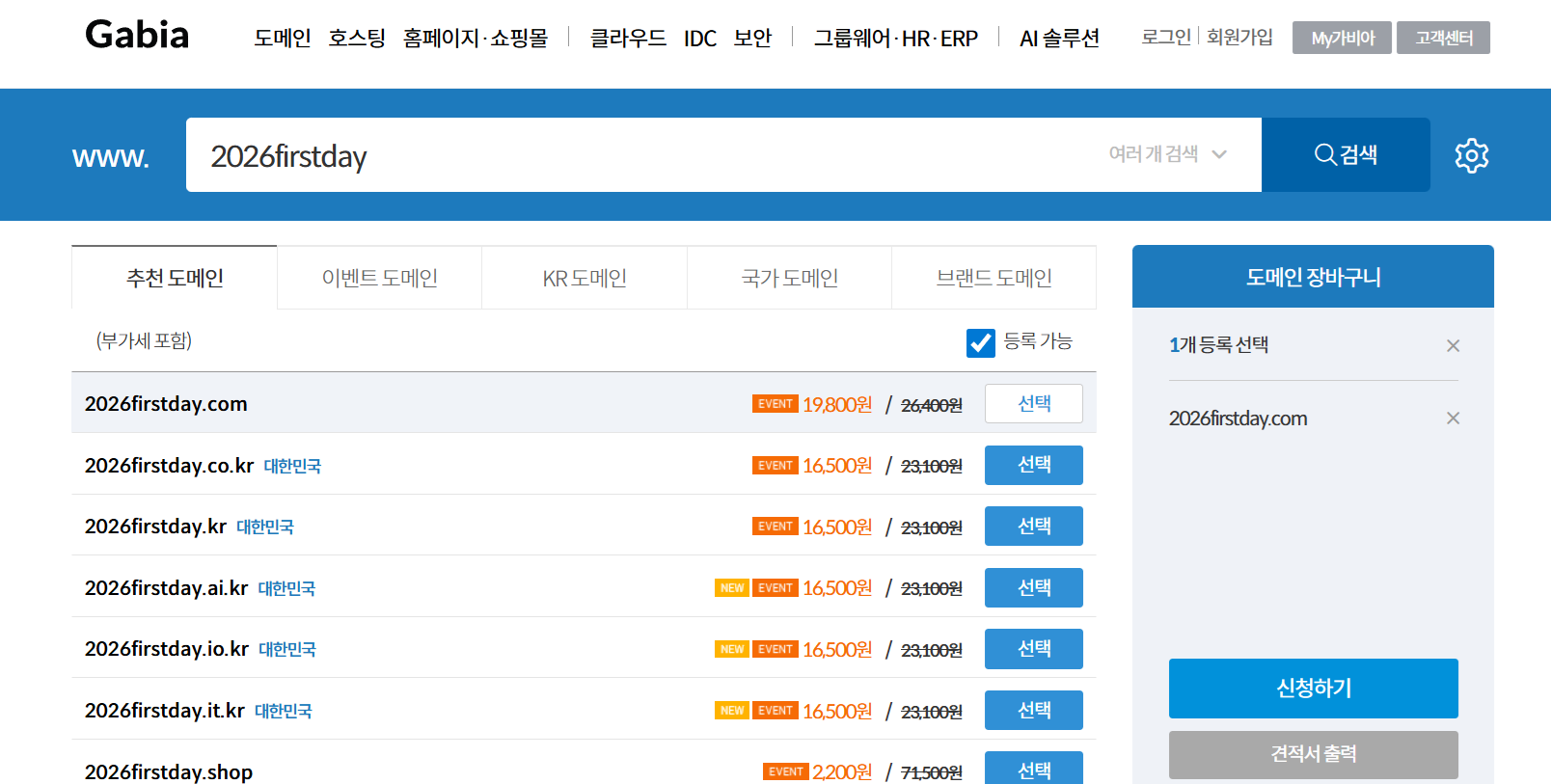Switch to the 이벤트 도메인 tab
This screenshot has height=784, width=1551.
point(380,278)
